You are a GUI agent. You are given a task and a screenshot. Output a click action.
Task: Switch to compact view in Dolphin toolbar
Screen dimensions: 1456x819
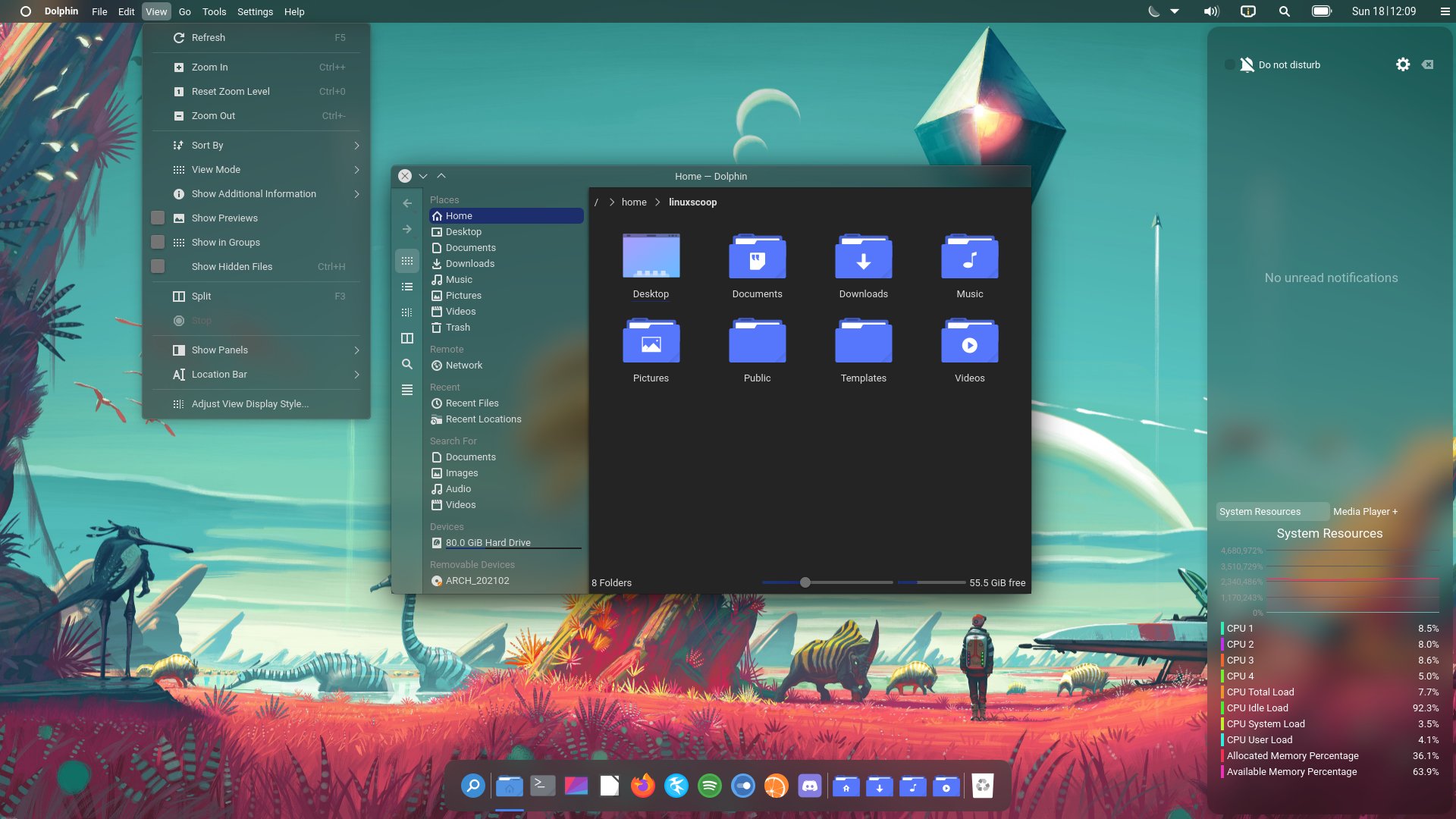(x=407, y=287)
